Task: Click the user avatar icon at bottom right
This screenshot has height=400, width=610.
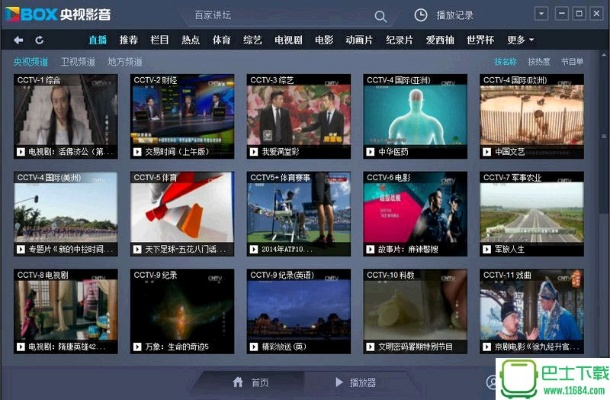Action: [x=492, y=382]
